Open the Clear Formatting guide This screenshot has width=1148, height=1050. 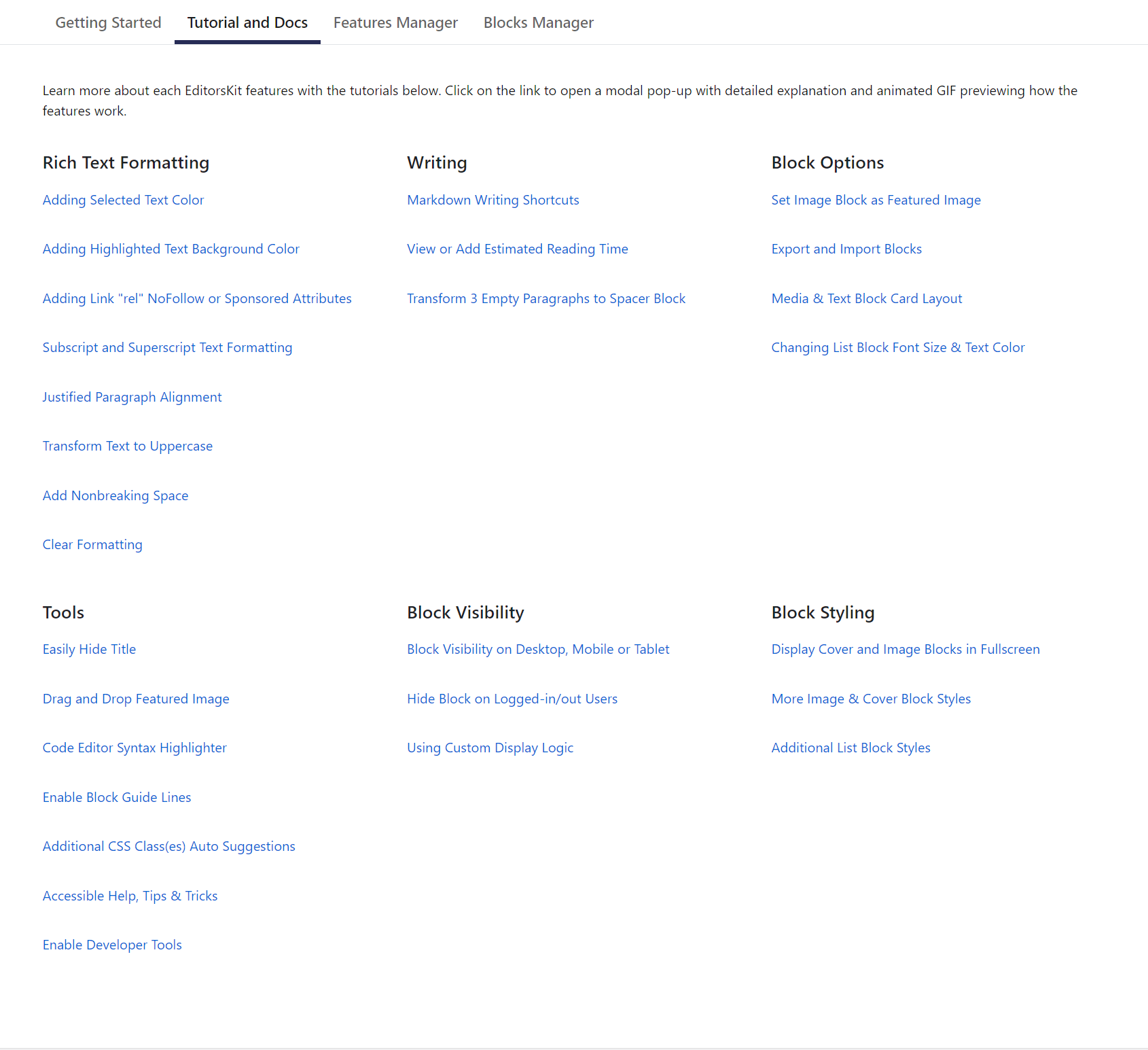(x=92, y=544)
